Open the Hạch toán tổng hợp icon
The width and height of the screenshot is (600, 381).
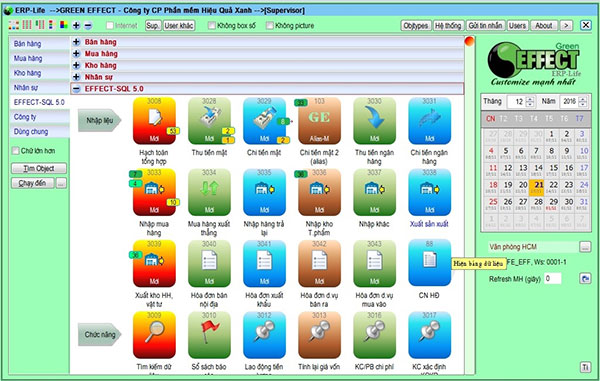pyautogui.click(x=154, y=120)
